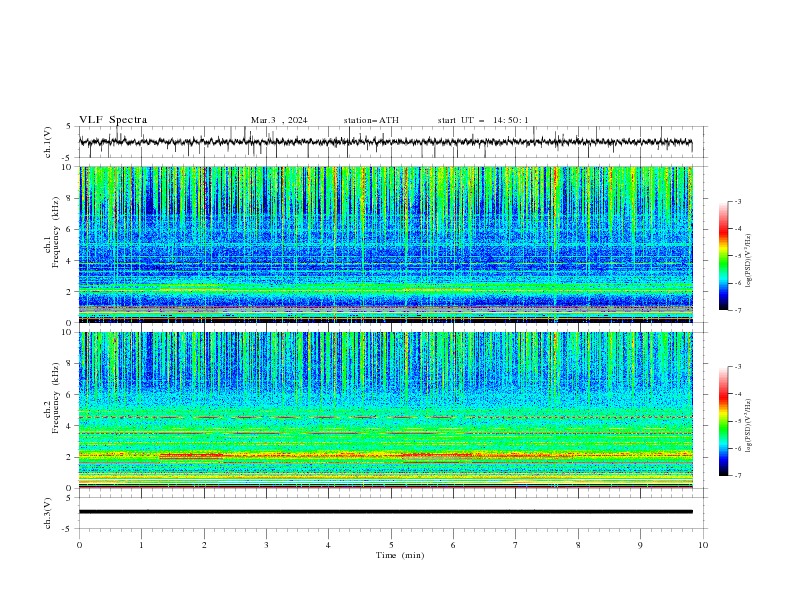The height and width of the screenshot is (612, 792).
Task: Click the ch.1 frequency axis "4" tick label
Action: [x=69, y=261]
